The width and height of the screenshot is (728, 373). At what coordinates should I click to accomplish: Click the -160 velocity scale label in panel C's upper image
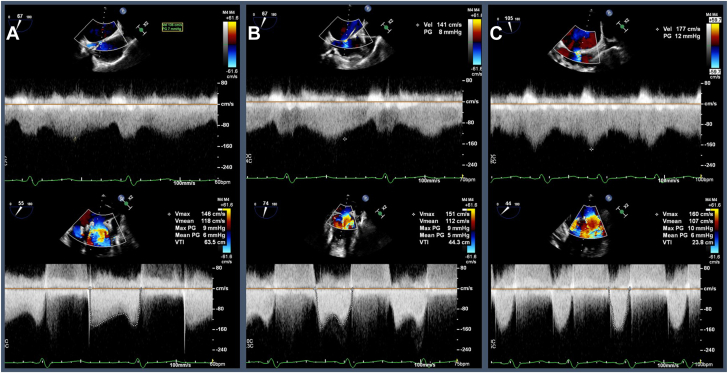pyautogui.click(x=709, y=144)
